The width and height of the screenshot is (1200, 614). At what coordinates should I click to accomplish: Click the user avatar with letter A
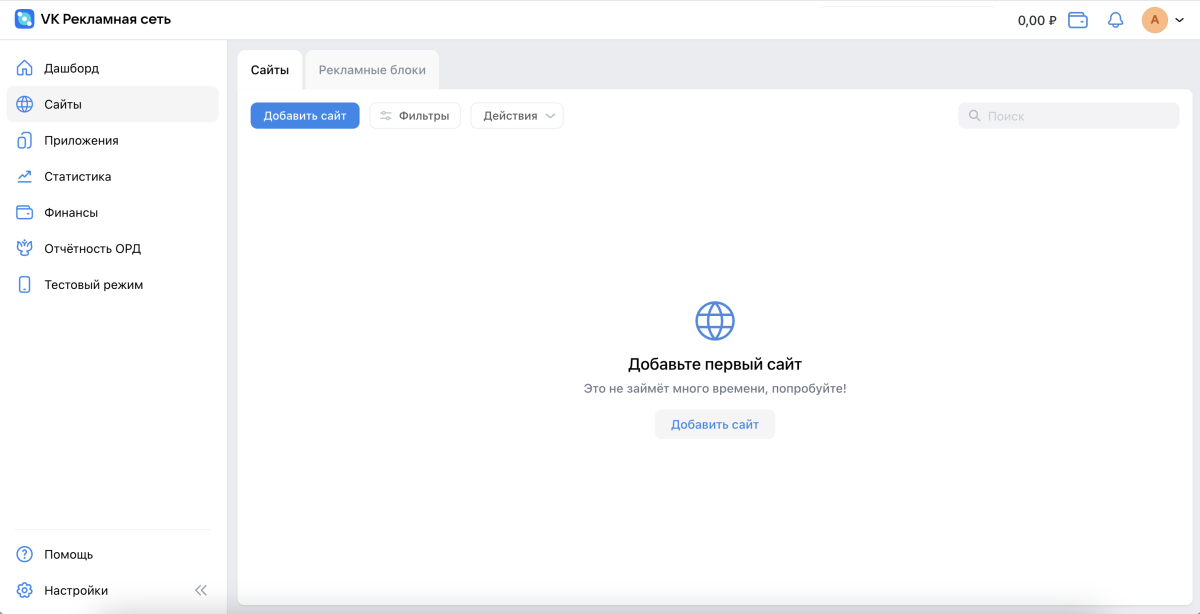click(1155, 20)
